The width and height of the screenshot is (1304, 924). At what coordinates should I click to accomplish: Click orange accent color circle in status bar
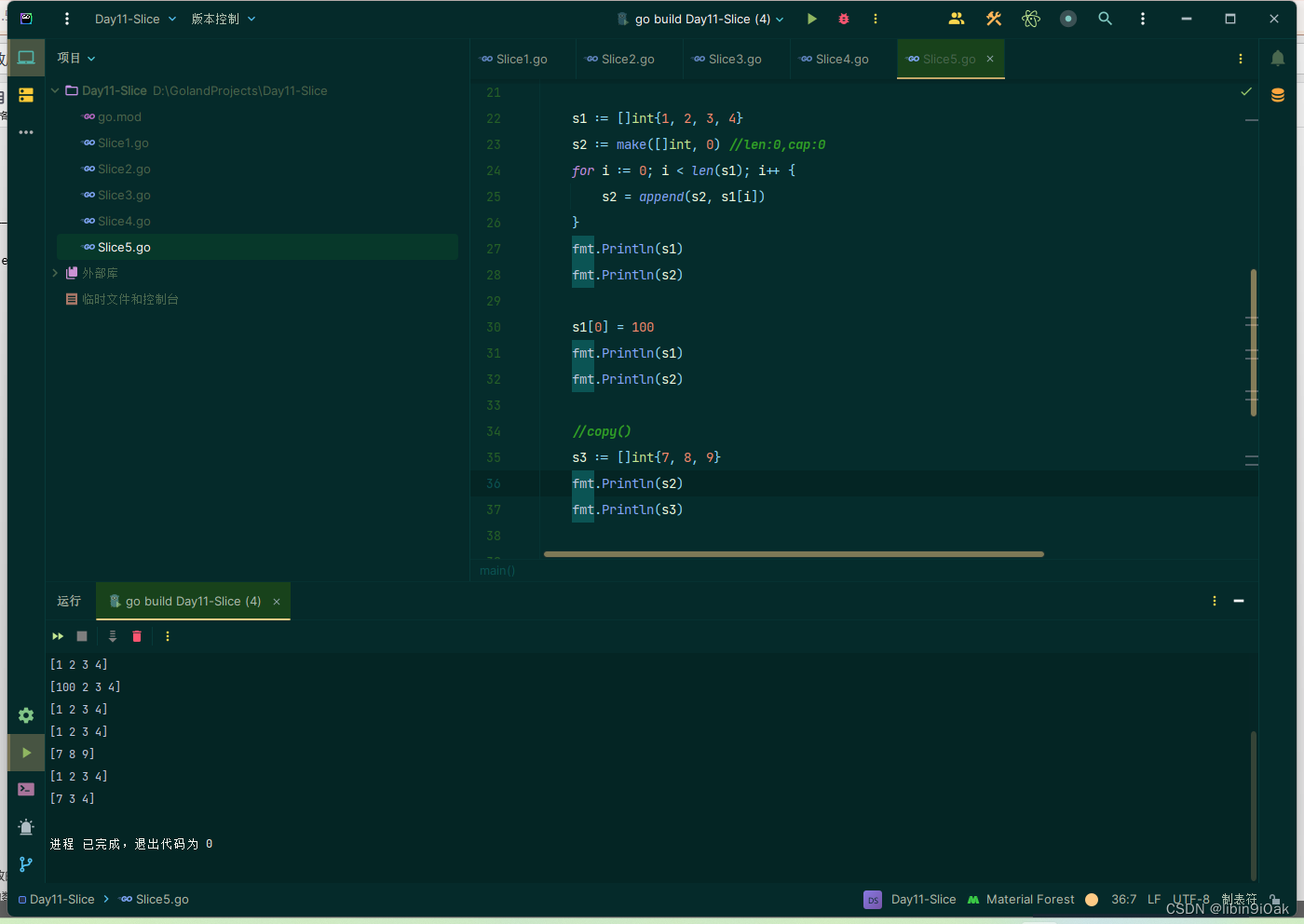1092,899
